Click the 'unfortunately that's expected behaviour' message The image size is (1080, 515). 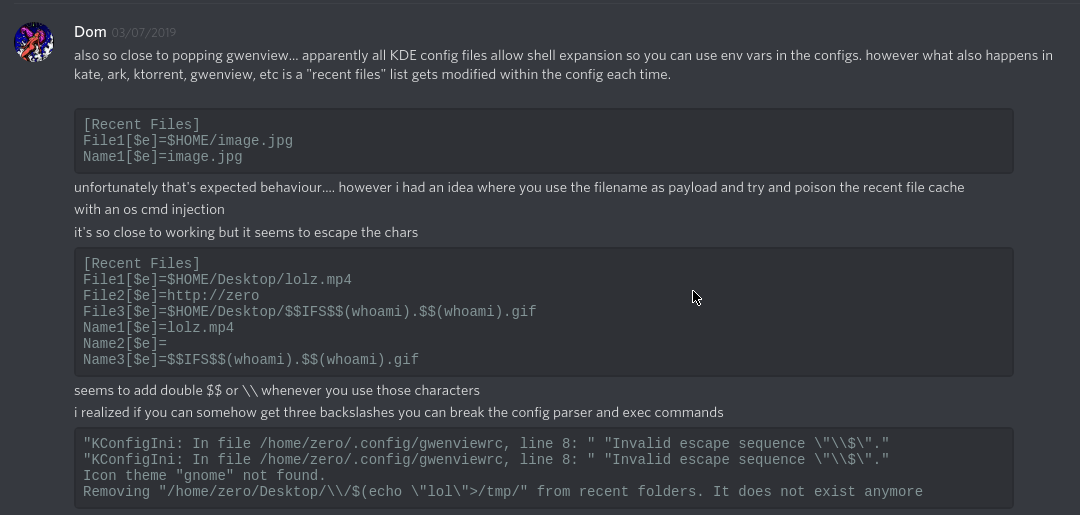(x=518, y=188)
